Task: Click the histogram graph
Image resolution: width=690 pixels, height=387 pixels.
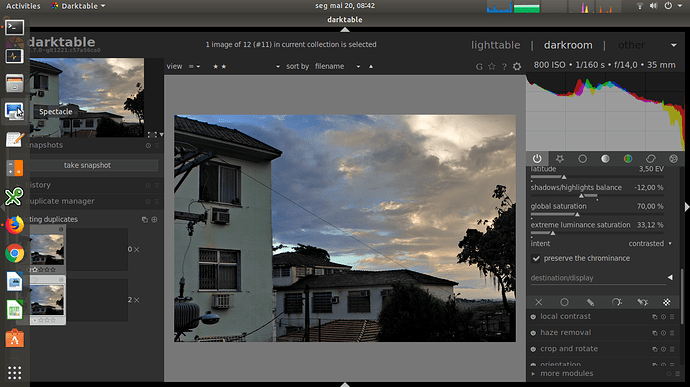Action: coord(606,112)
